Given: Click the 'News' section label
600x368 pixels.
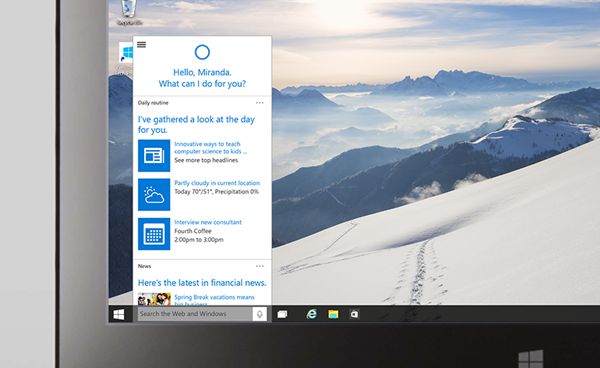Looking at the screenshot, I should pos(144,266).
